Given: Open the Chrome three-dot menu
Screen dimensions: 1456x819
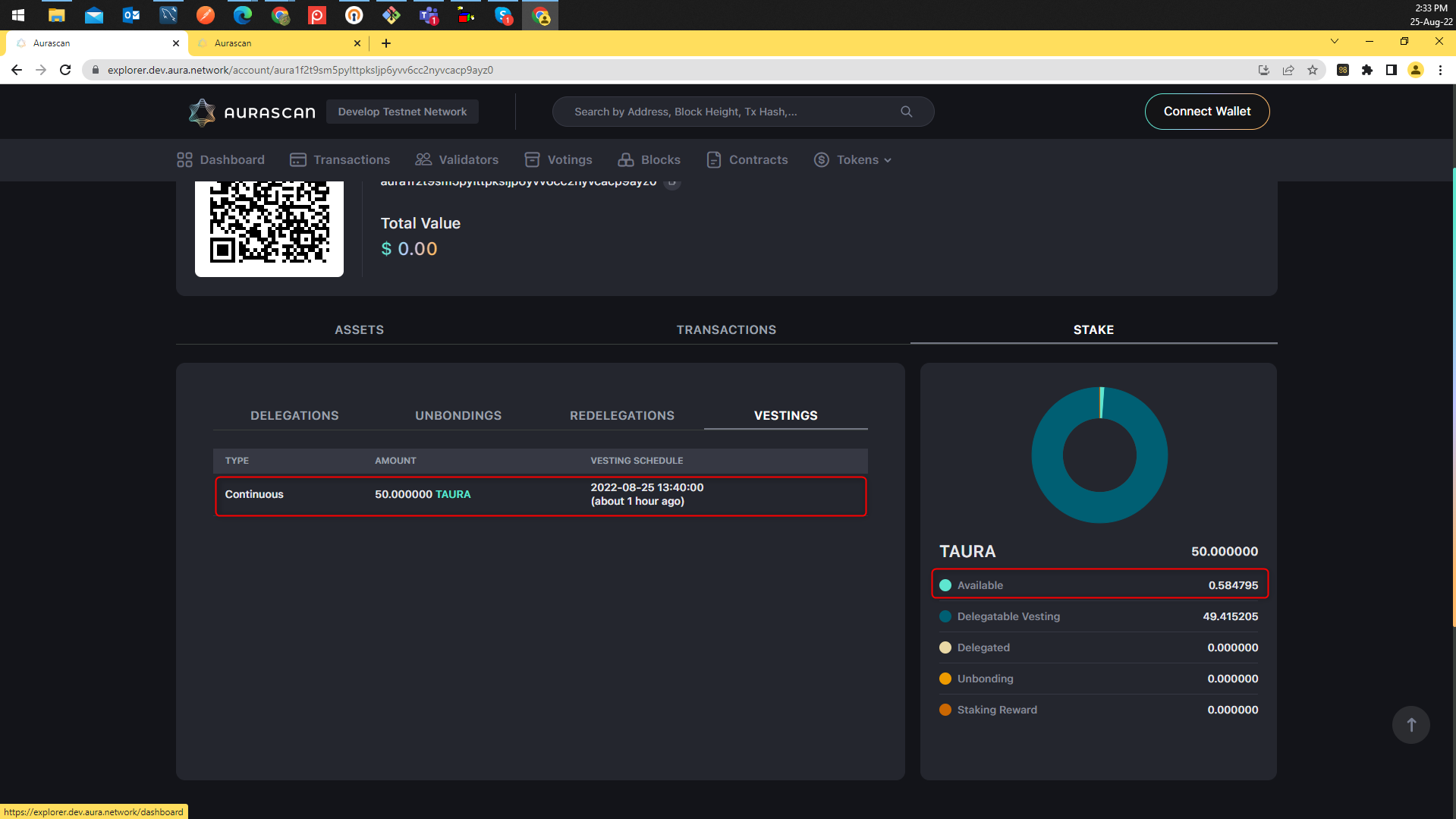Looking at the screenshot, I should pos(1440,70).
